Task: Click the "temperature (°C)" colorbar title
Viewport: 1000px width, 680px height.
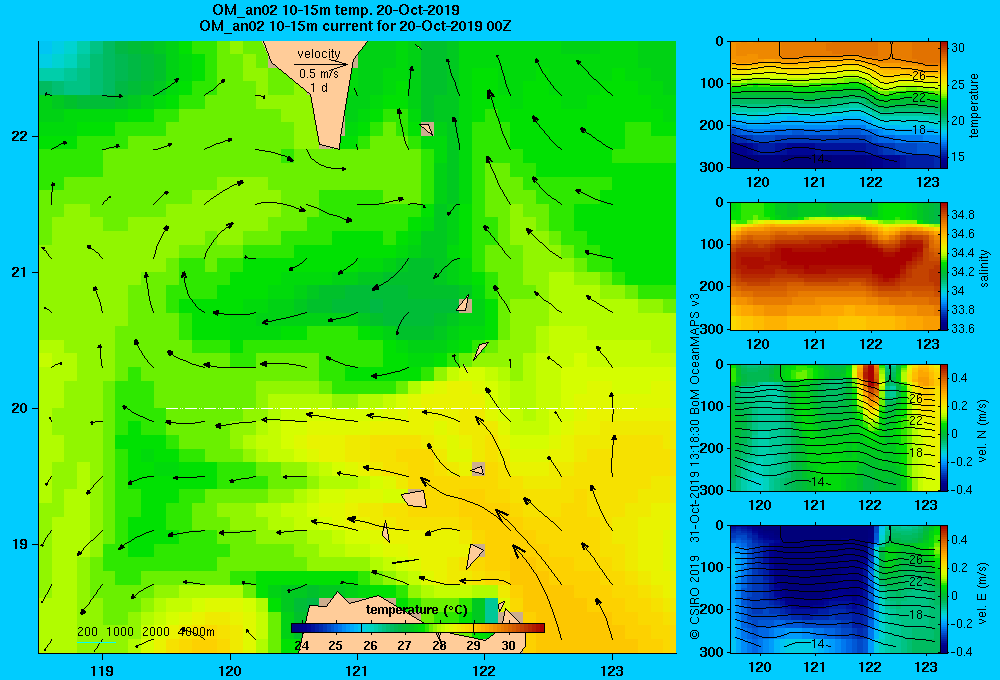Action: pyautogui.click(x=416, y=610)
